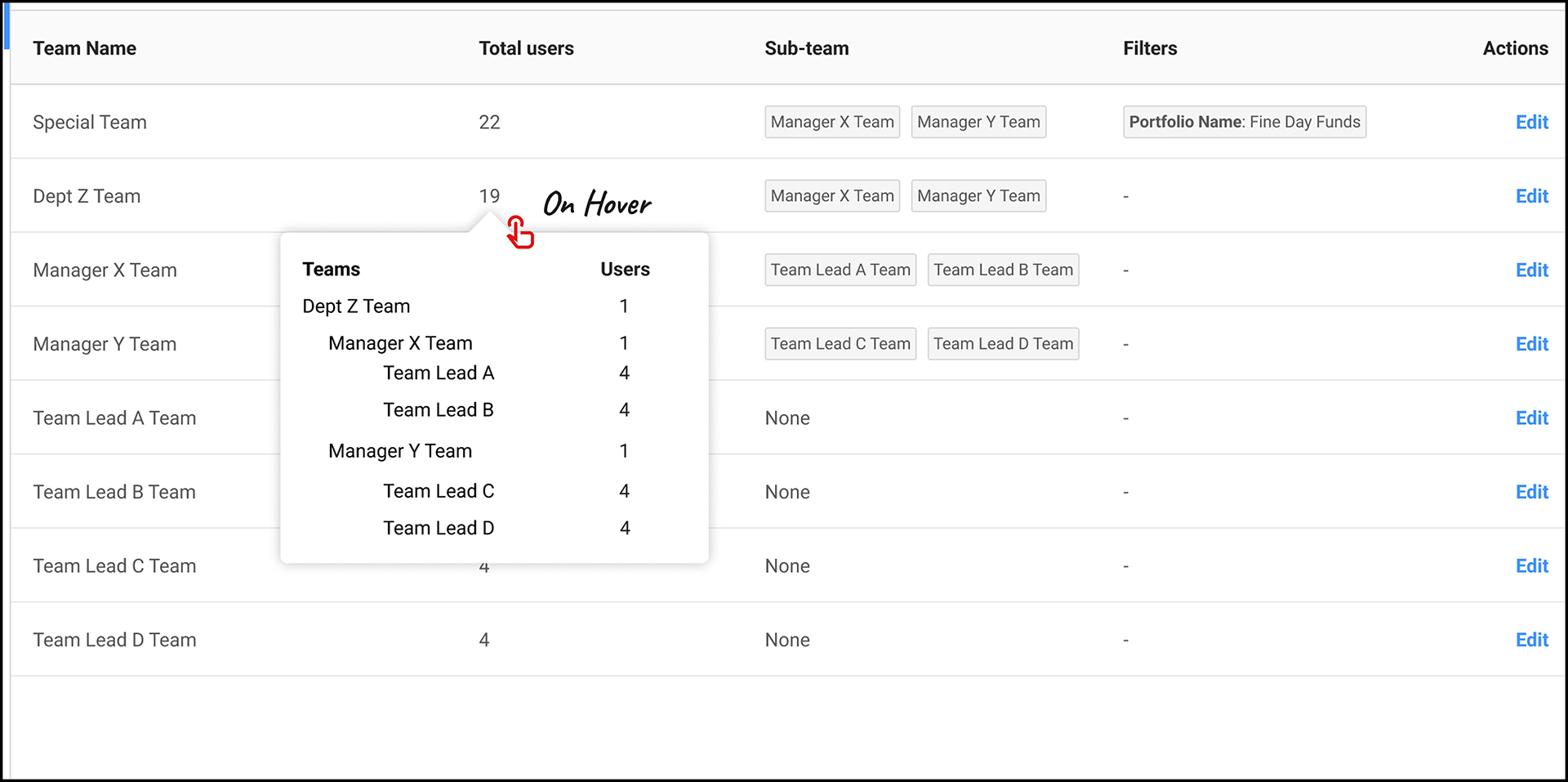Click Manager Y Team chip in Dept Z row
The image size is (1568, 782).
pyautogui.click(x=978, y=196)
